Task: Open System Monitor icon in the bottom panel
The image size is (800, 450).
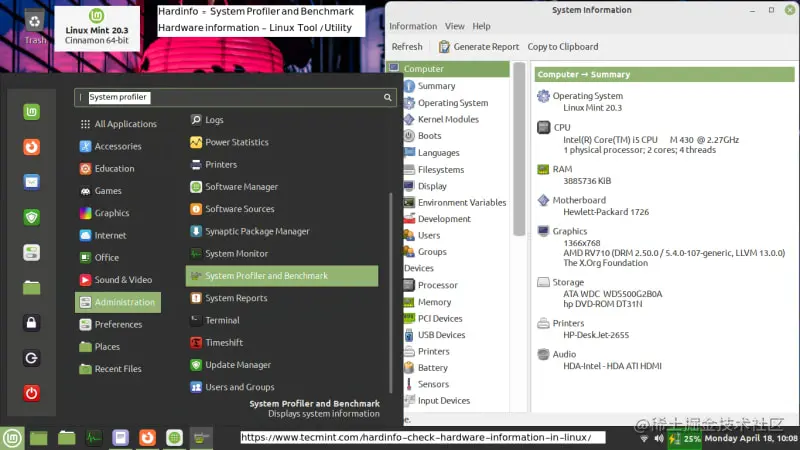Action: 93,438
